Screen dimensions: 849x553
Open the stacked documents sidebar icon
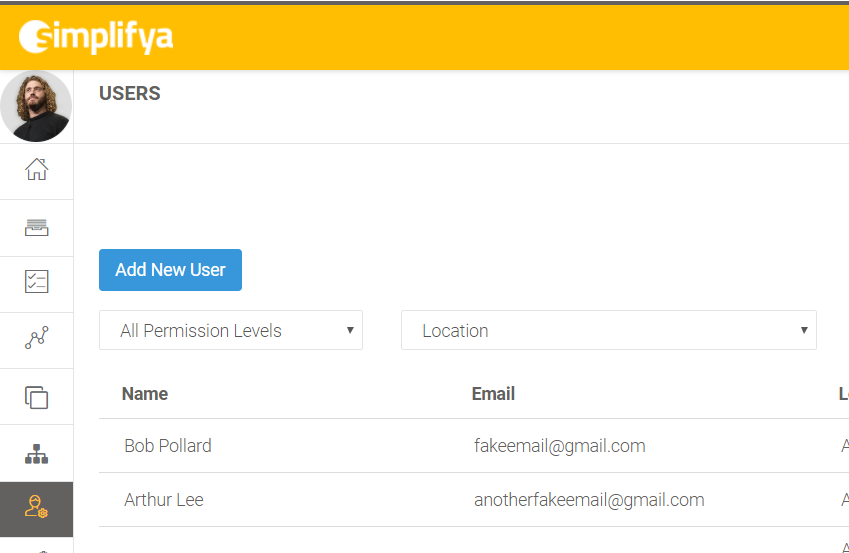click(36, 397)
